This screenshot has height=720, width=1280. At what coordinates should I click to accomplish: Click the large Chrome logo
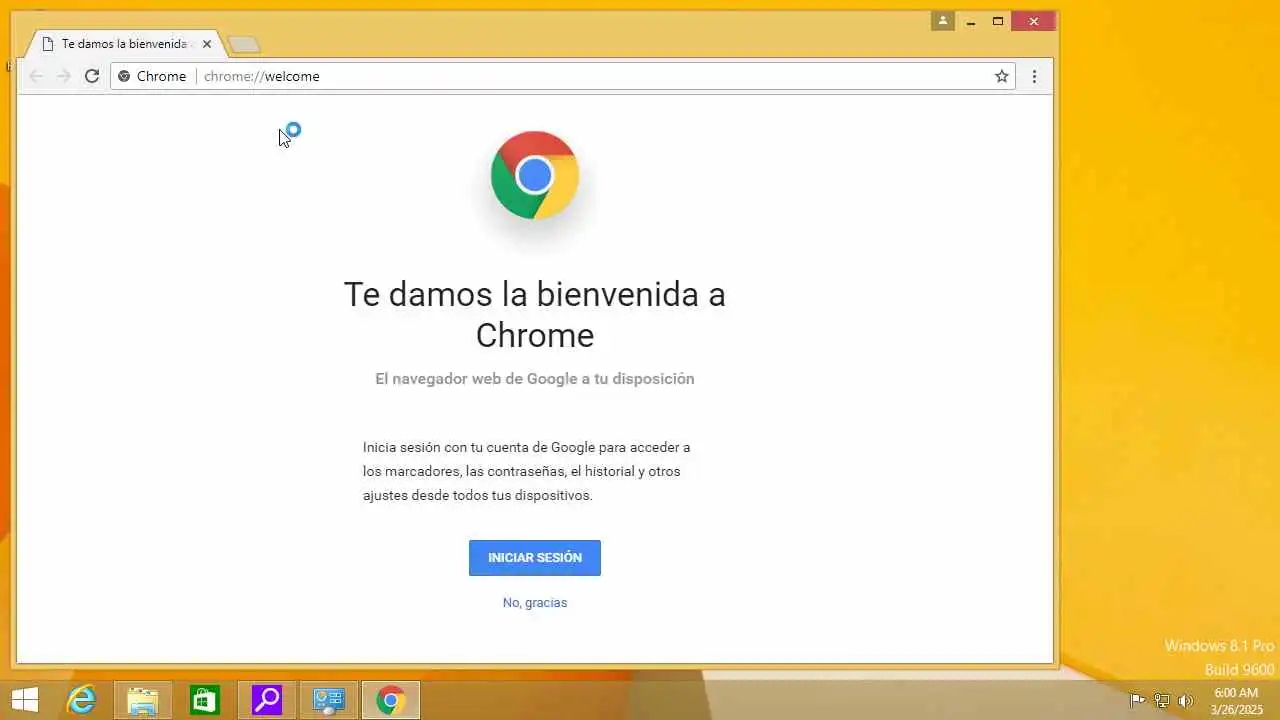[535, 175]
